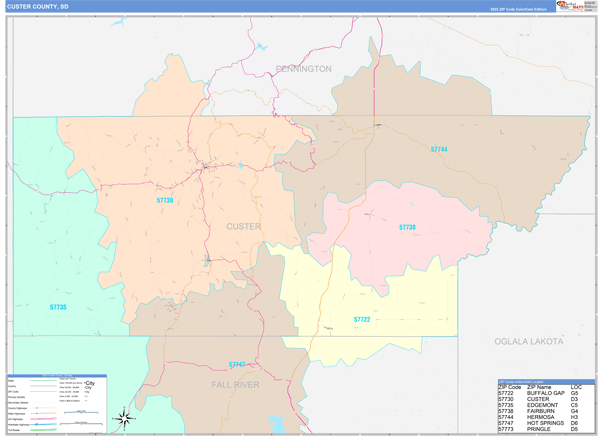The image size is (600, 436).
Task: Select the 57735 ZIP label in mint region
Action: coord(58,307)
